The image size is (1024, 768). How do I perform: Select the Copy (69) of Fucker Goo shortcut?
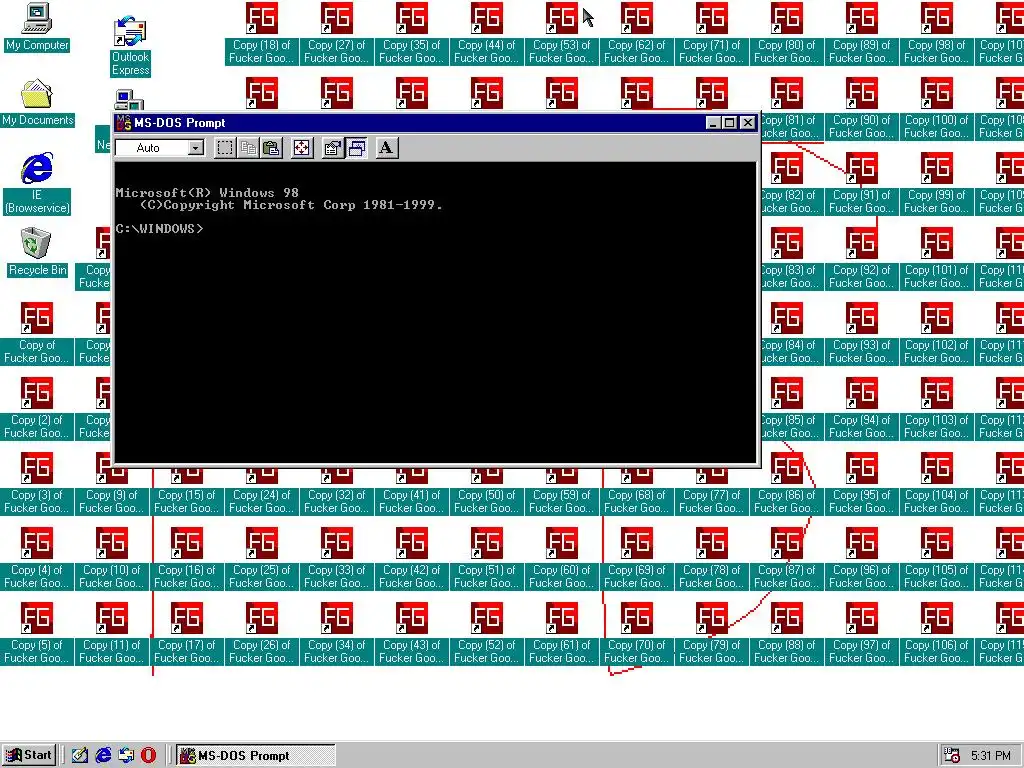click(637, 559)
